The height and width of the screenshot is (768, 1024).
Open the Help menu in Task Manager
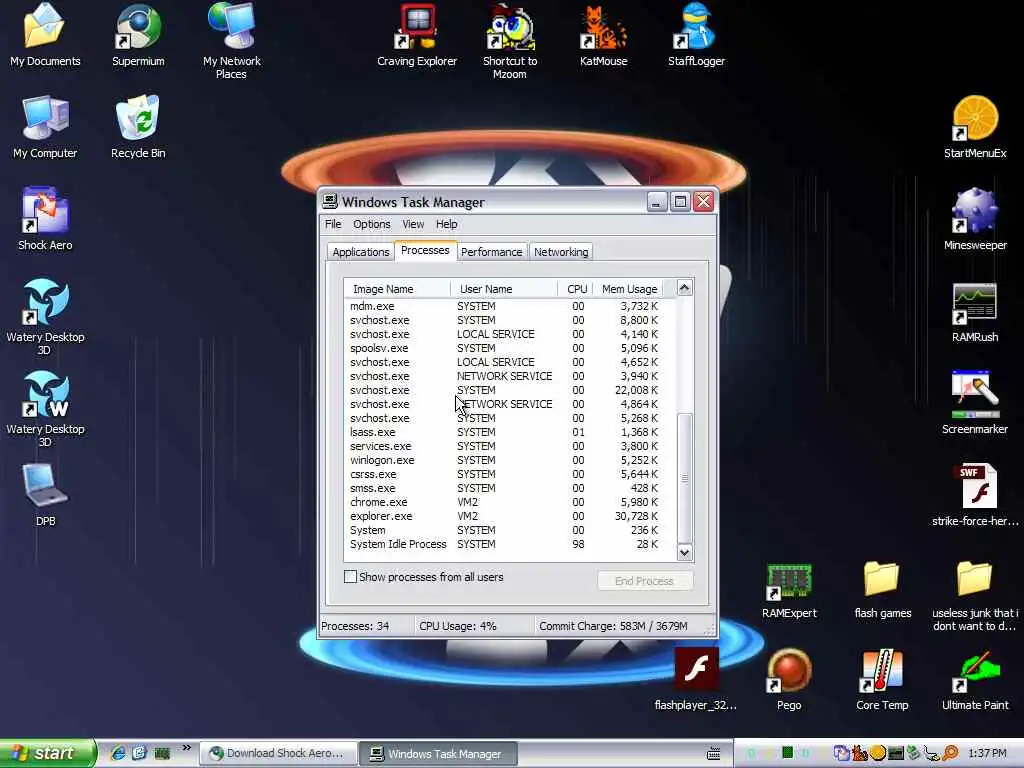(447, 224)
